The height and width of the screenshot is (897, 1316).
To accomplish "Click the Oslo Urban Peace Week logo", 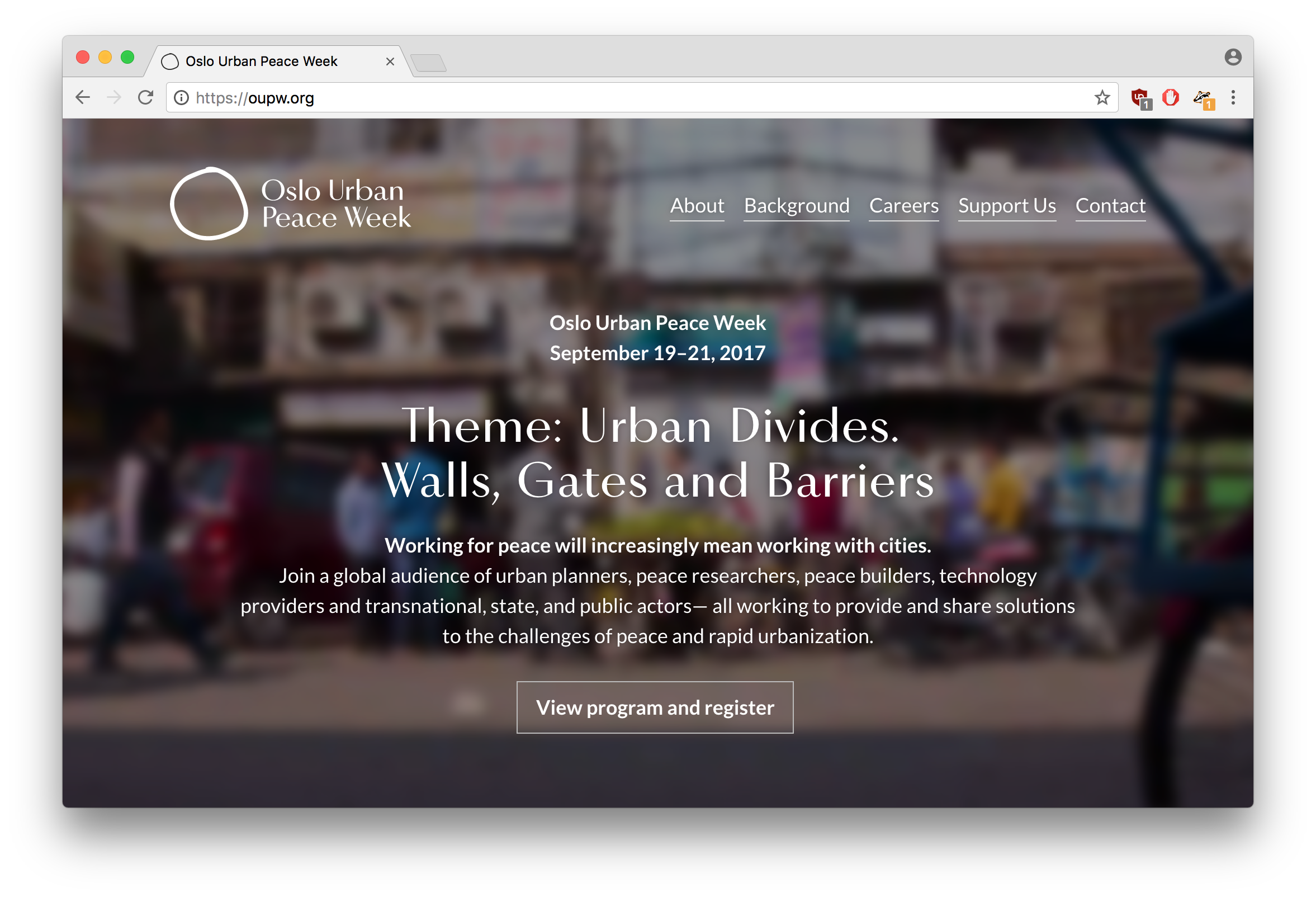I will coord(290,204).
